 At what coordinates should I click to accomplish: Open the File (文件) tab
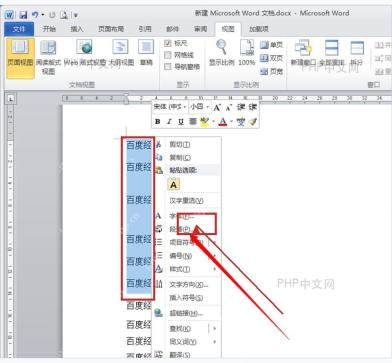[19, 29]
